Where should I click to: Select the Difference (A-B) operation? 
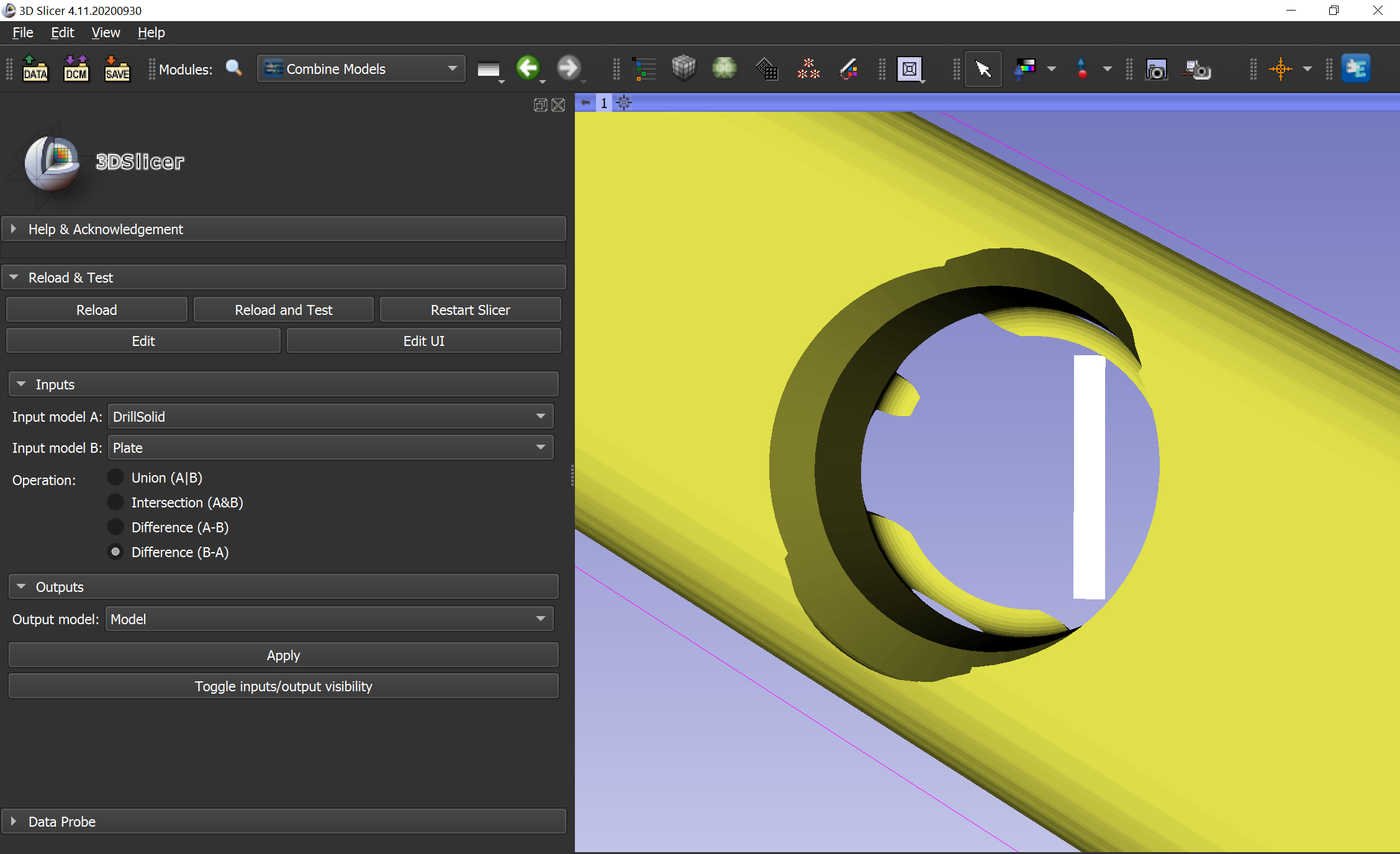(x=115, y=527)
